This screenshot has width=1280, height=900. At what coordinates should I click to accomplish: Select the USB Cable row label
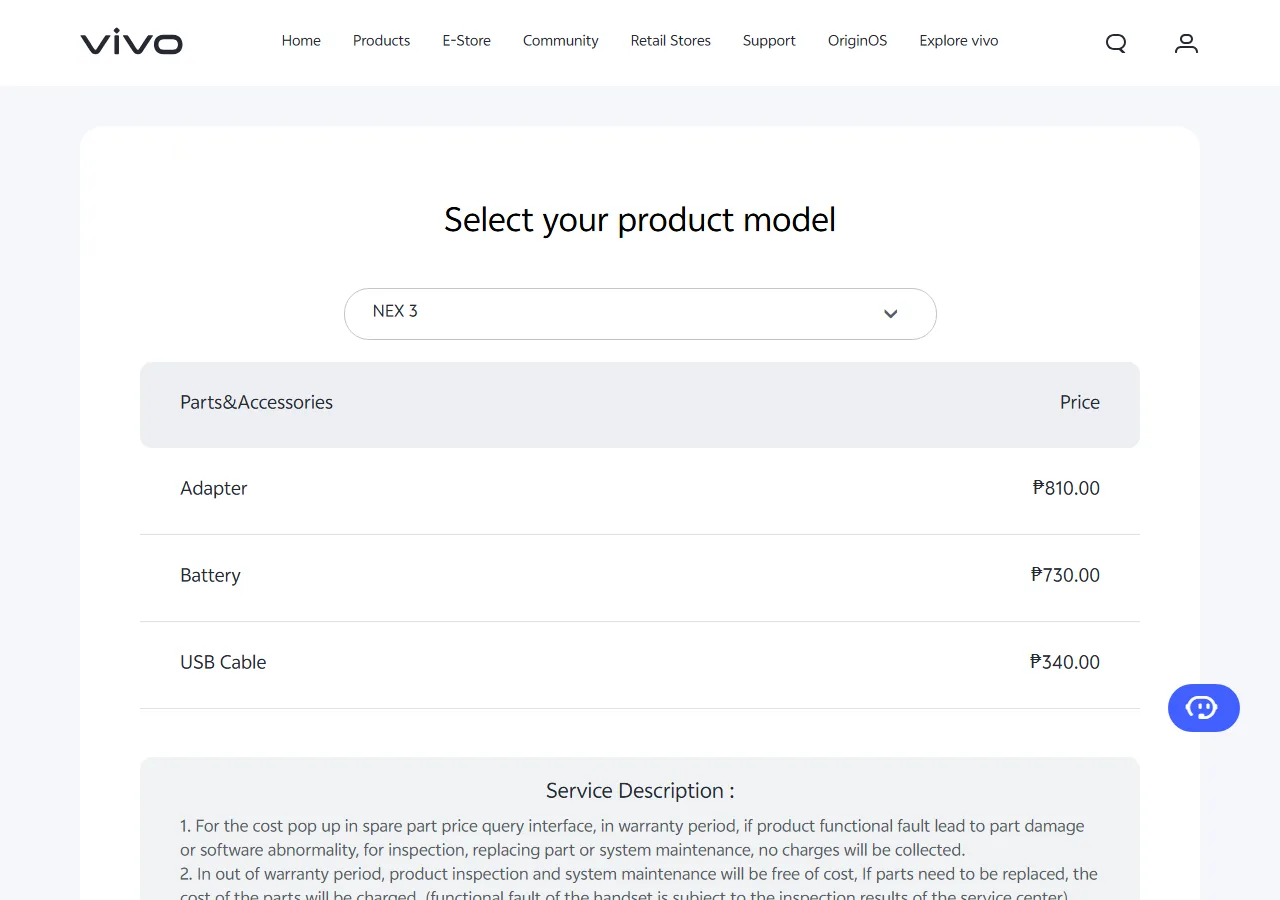coord(223,662)
